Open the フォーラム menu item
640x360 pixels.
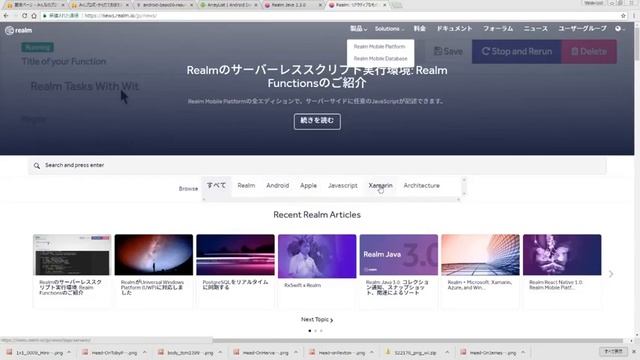(498, 29)
